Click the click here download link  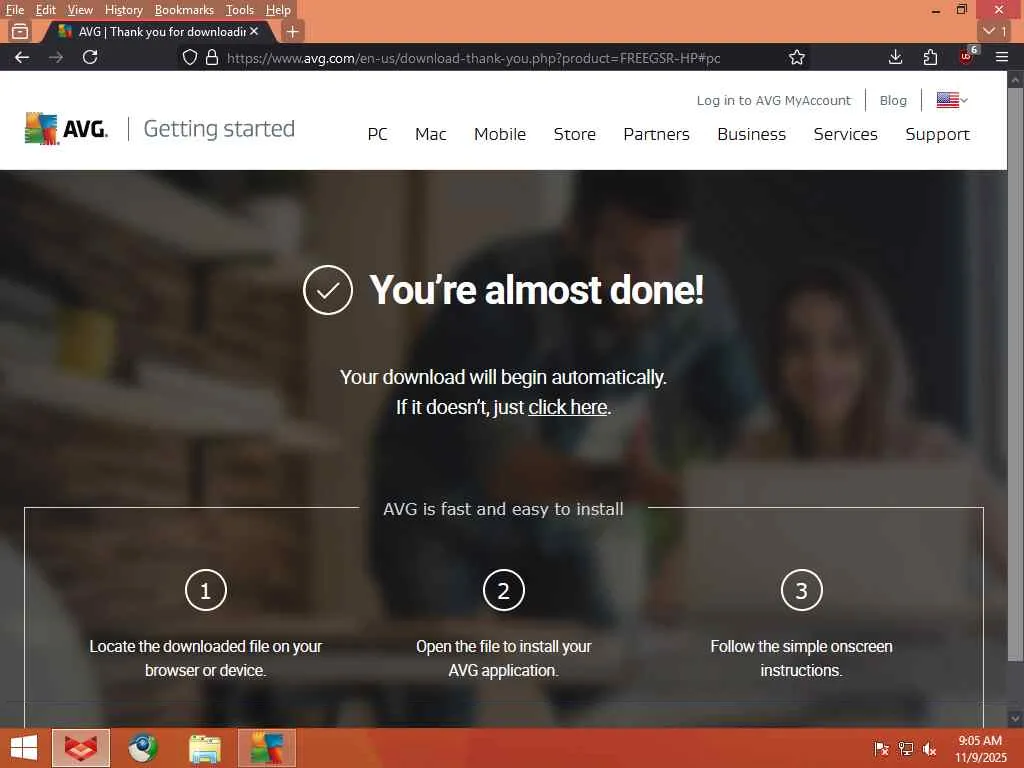[568, 407]
